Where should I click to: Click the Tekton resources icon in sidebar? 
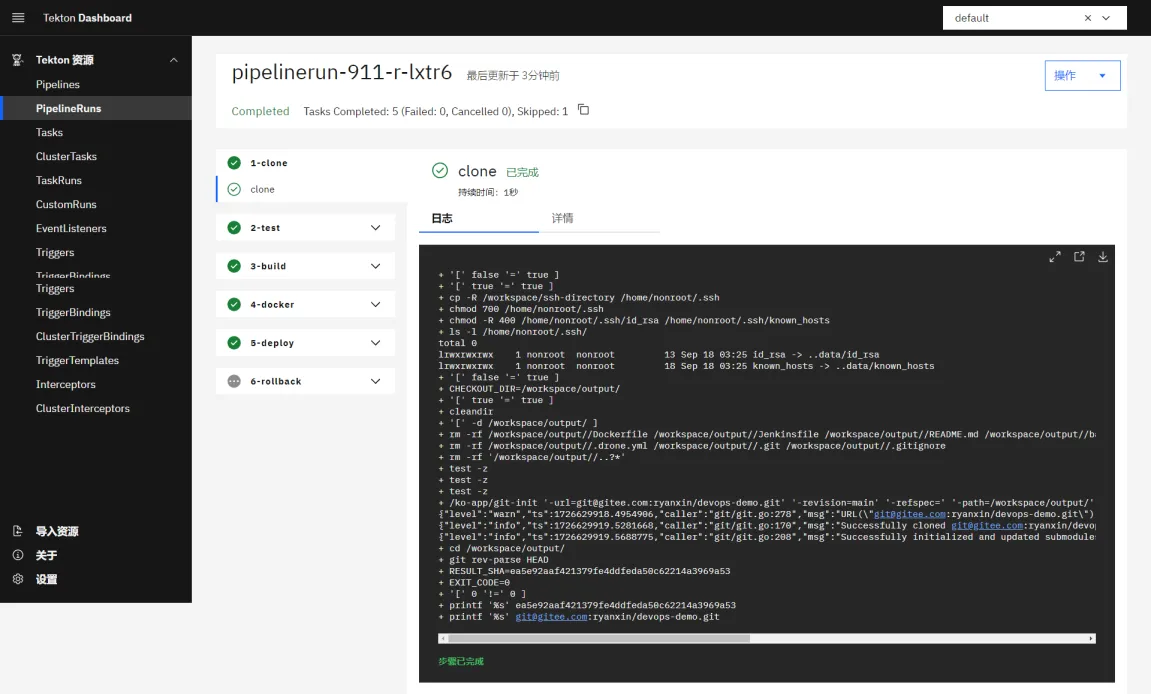tap(18, 59)
